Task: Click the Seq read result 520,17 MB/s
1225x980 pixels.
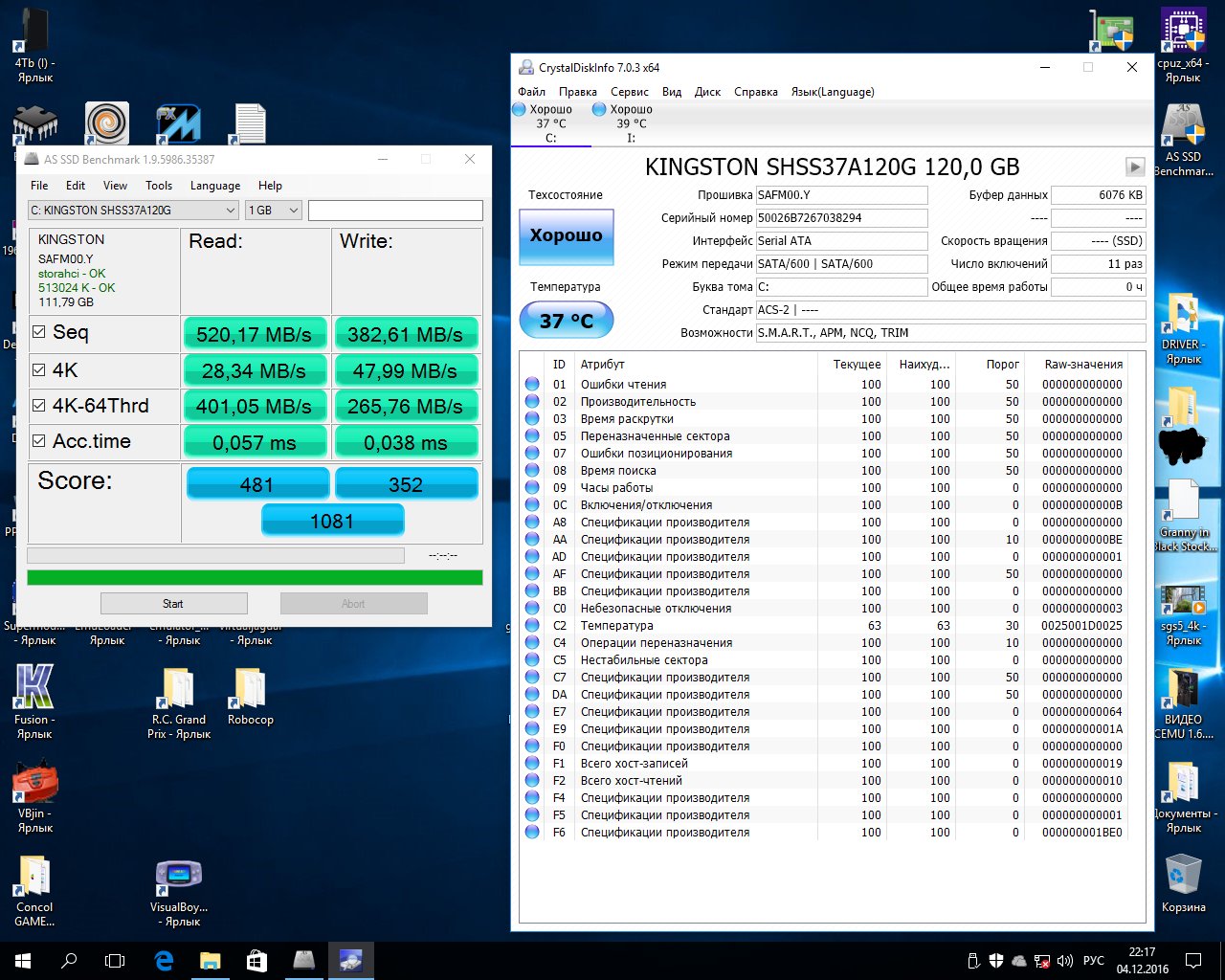Action: point(255,334)
